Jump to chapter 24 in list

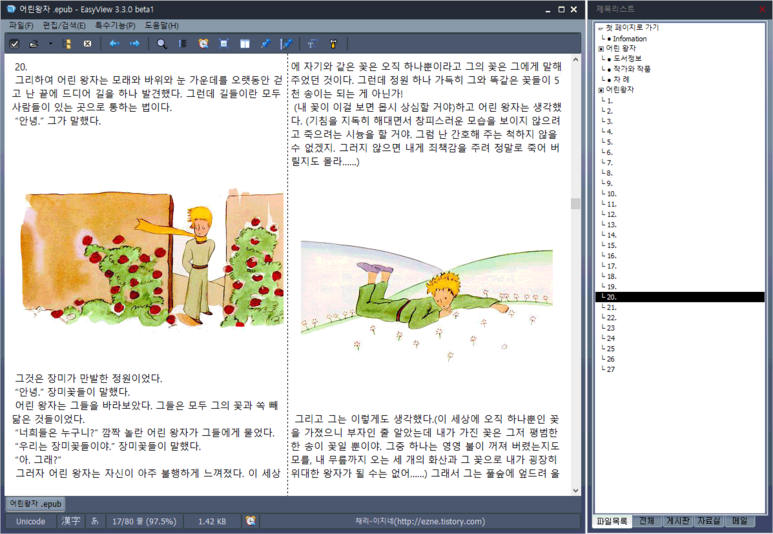pos(611,338)
